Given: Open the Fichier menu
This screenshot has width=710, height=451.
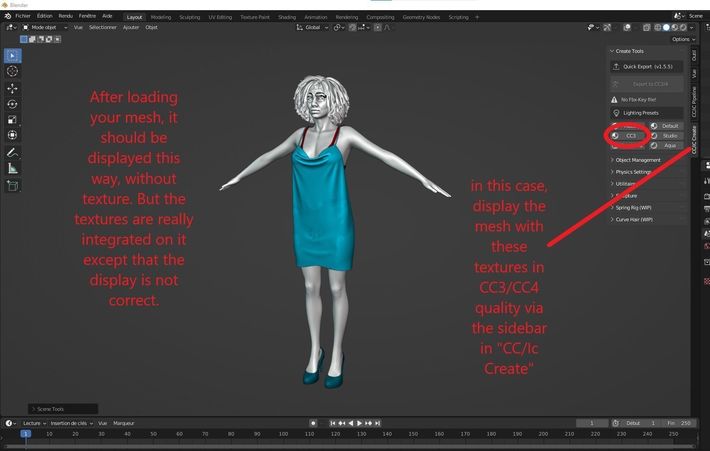Looking at the screenshot, I should pyautogui.click(x=23, y=16).
